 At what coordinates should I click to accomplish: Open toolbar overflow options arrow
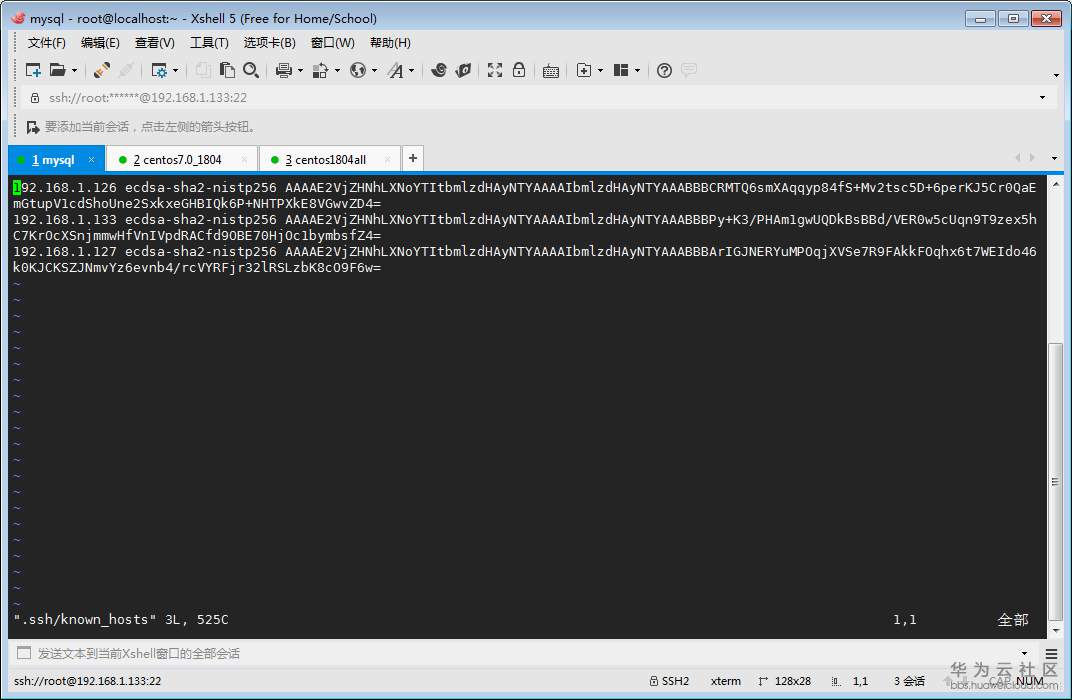click(1056, 75)
